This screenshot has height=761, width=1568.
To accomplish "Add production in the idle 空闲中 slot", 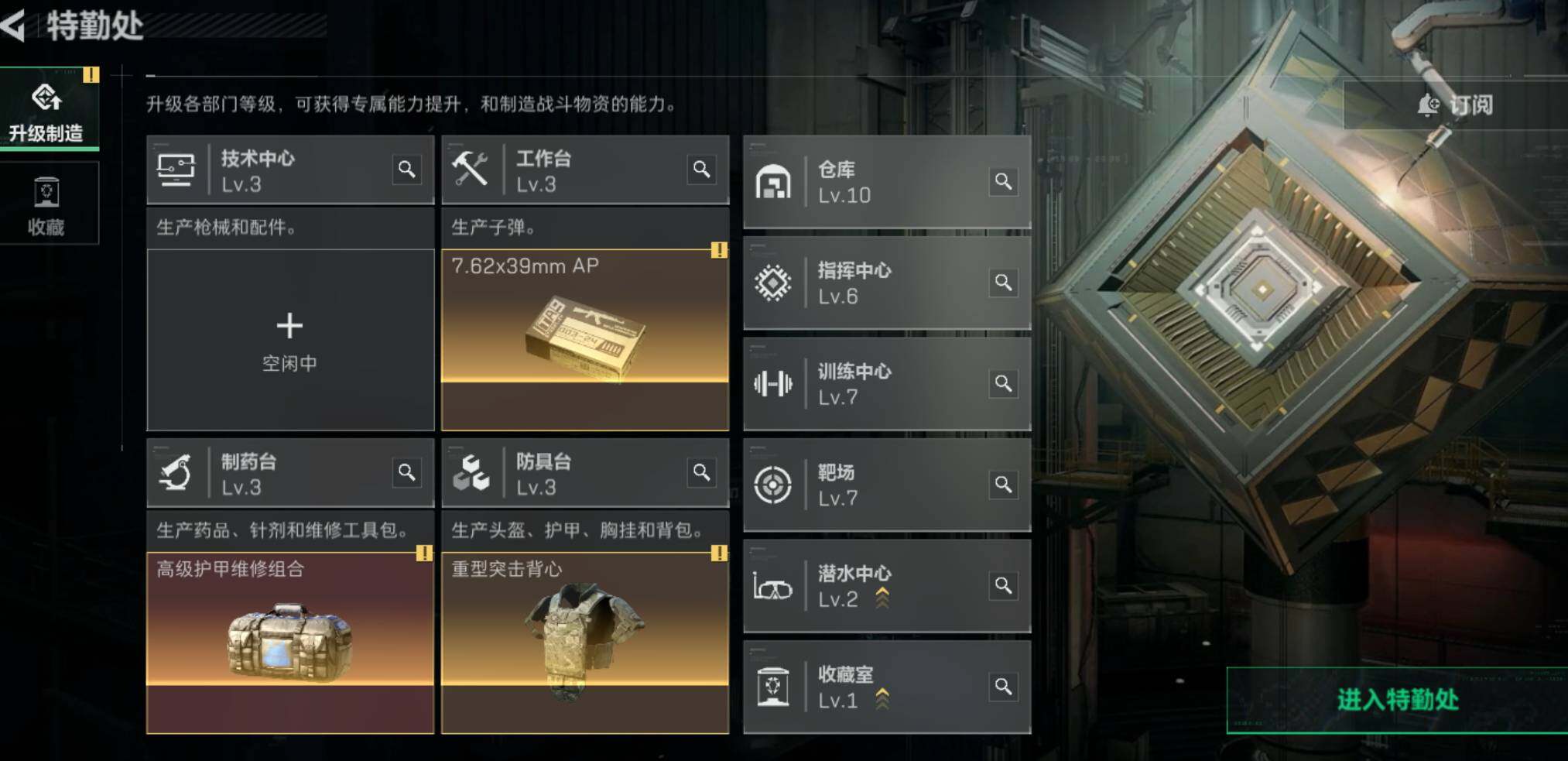I will [x=290, y=340].
